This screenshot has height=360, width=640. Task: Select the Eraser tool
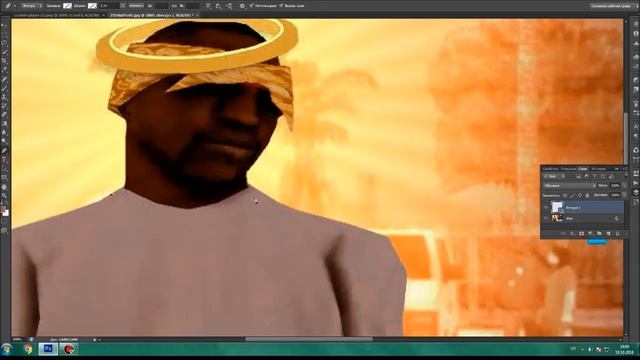(x=4, y=115)
